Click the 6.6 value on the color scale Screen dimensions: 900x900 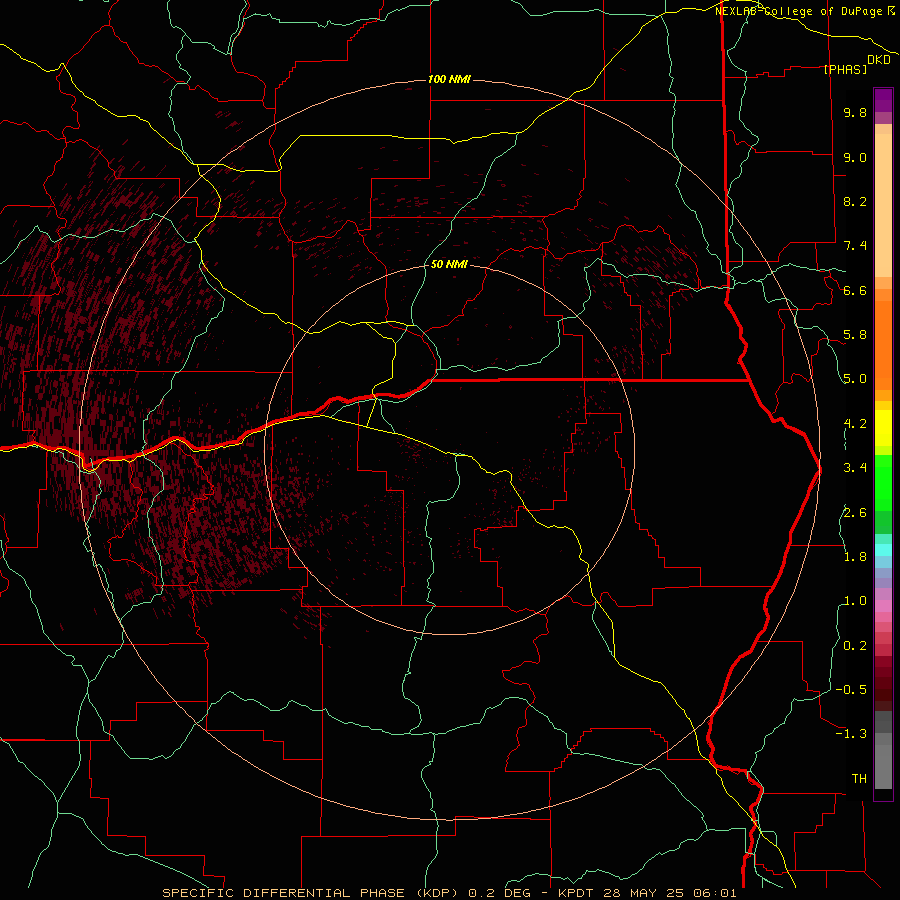click(855, 290)
